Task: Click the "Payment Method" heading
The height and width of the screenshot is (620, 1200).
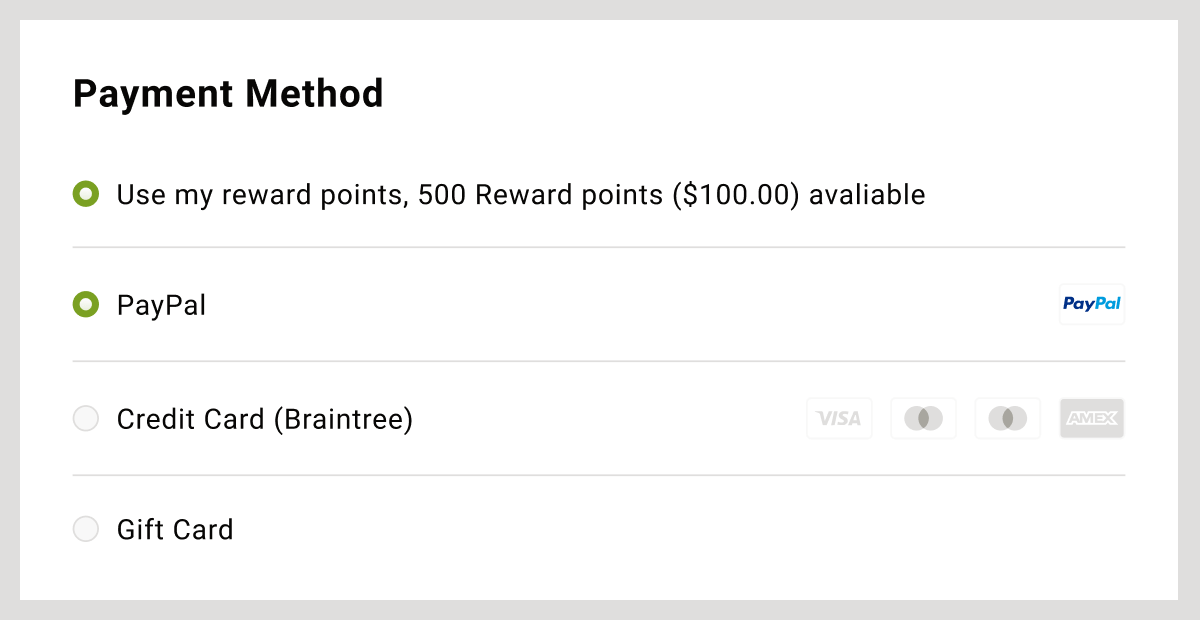Action: click(229, 94)
